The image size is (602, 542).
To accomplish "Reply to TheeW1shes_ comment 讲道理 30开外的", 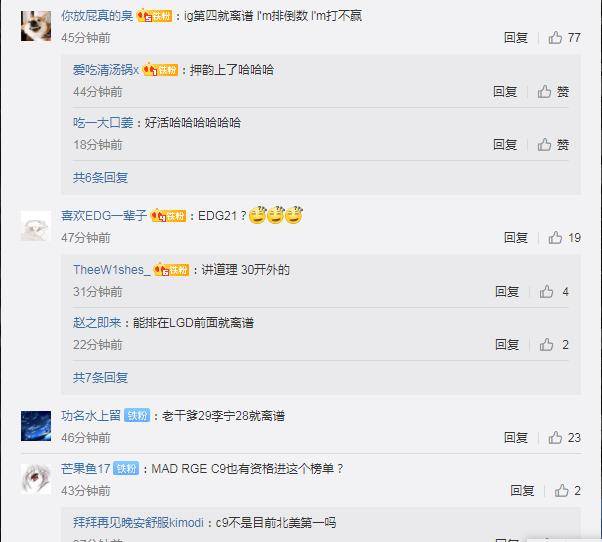I will [x=507, y=292].
